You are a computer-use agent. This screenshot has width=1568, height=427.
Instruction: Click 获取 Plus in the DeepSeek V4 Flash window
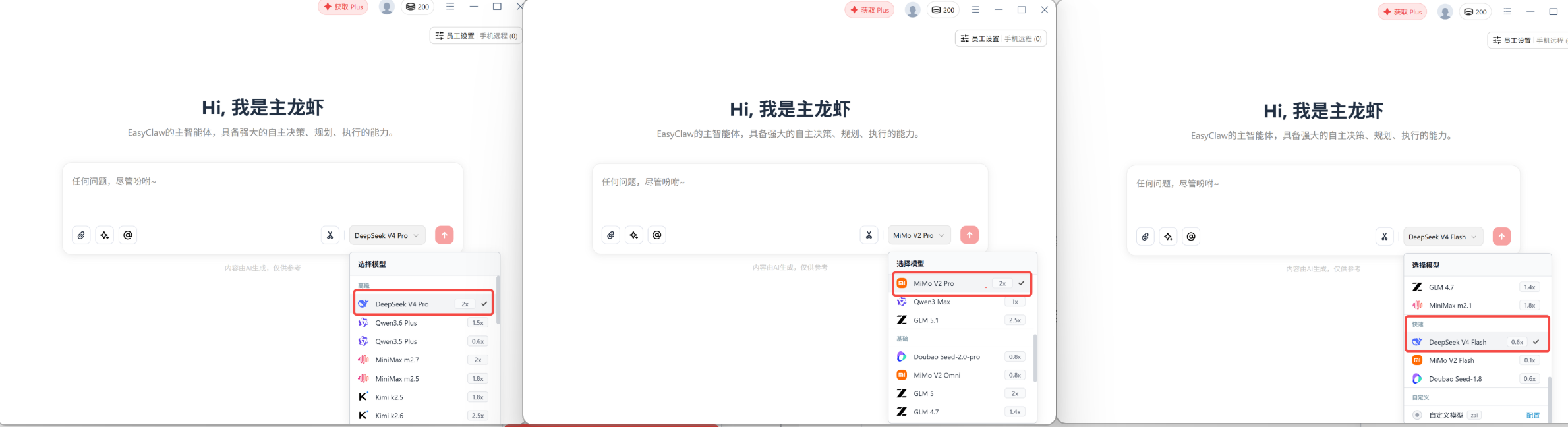1402,12
